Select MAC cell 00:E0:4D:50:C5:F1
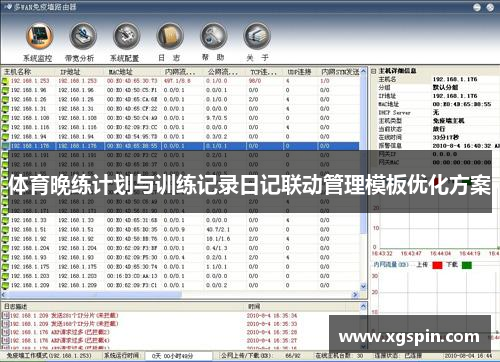Screen dimensions: 500x362 tap(132, 90)
